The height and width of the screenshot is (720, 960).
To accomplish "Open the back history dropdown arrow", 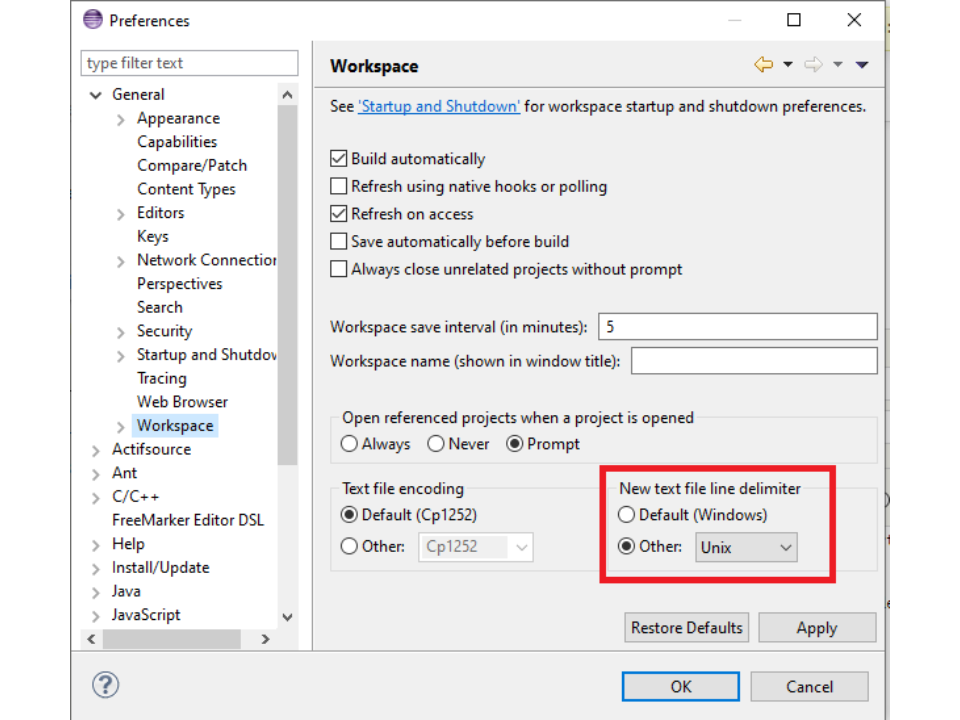I will (788, 65).
